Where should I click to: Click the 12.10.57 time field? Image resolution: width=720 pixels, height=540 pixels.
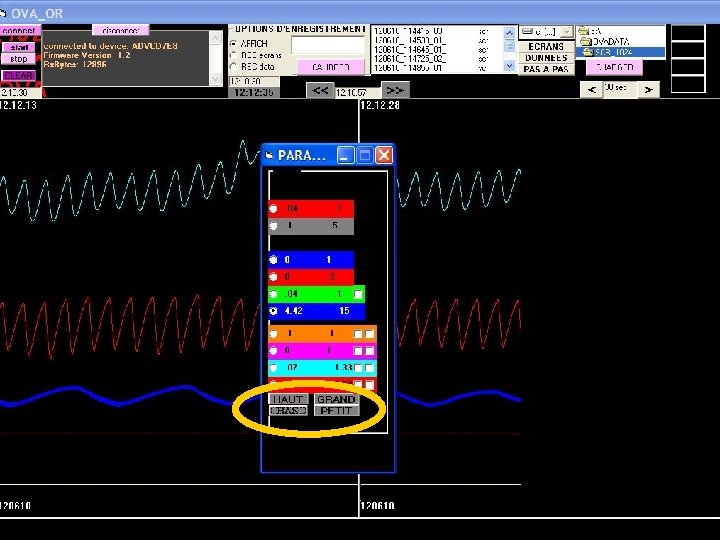click(x=358, y=93)
